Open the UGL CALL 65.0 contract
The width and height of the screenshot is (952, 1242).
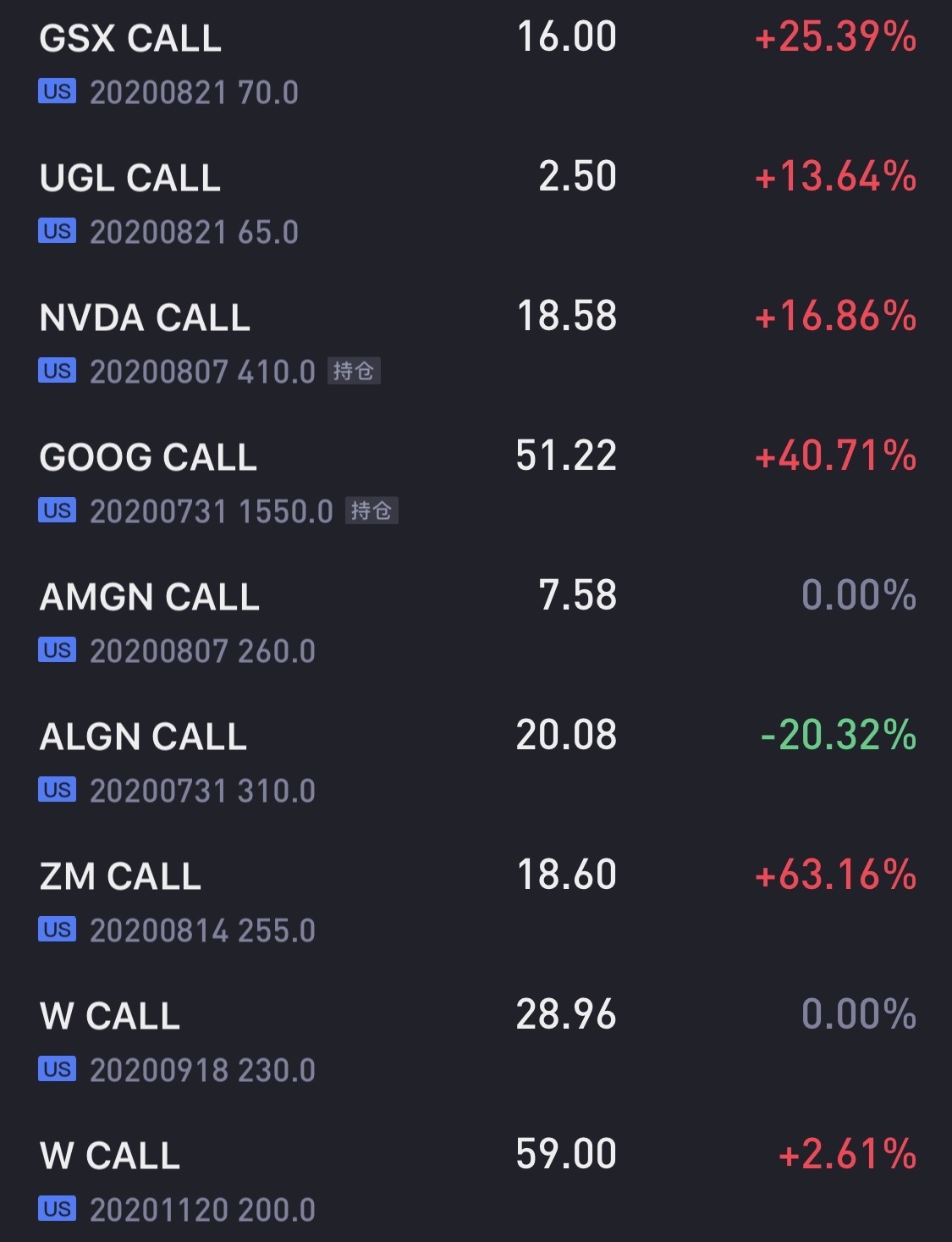pos(476,203)
